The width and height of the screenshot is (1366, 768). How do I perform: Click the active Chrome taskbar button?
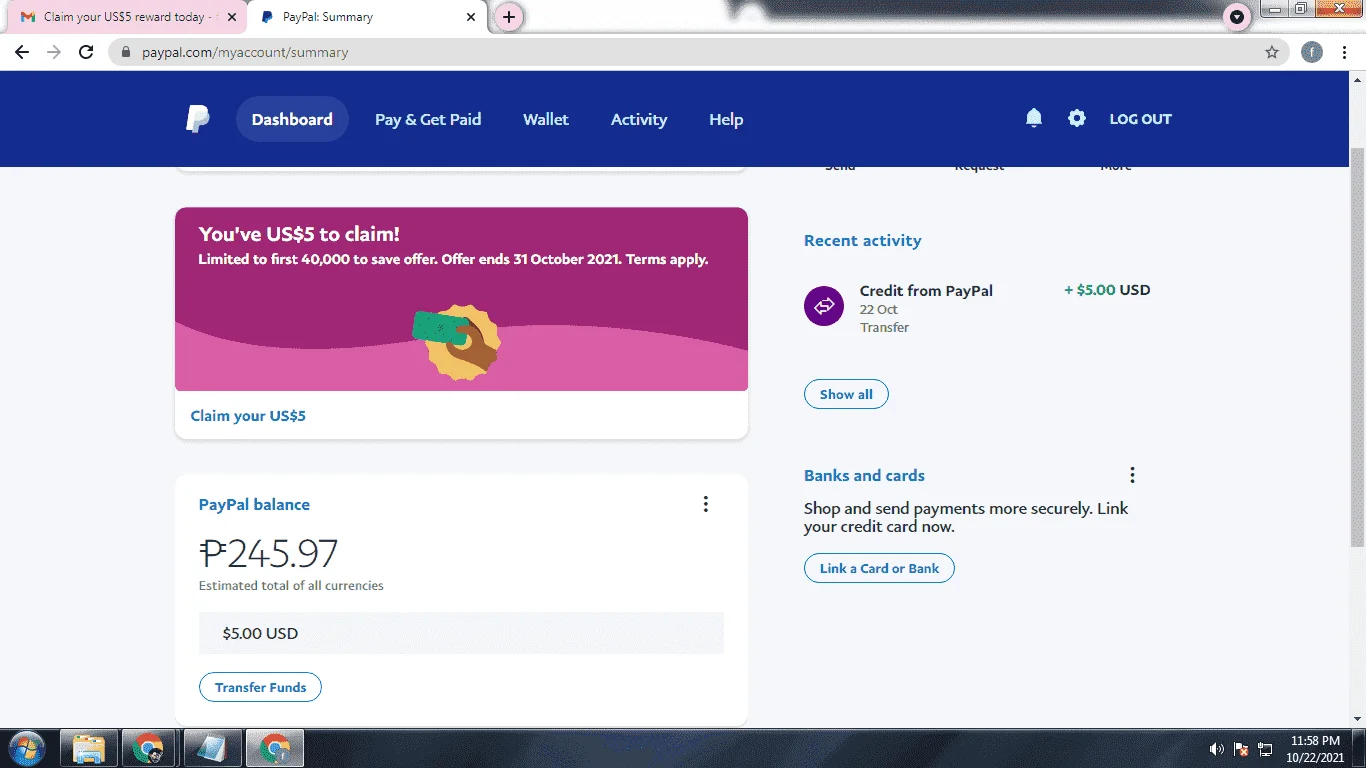coord(275,748)
